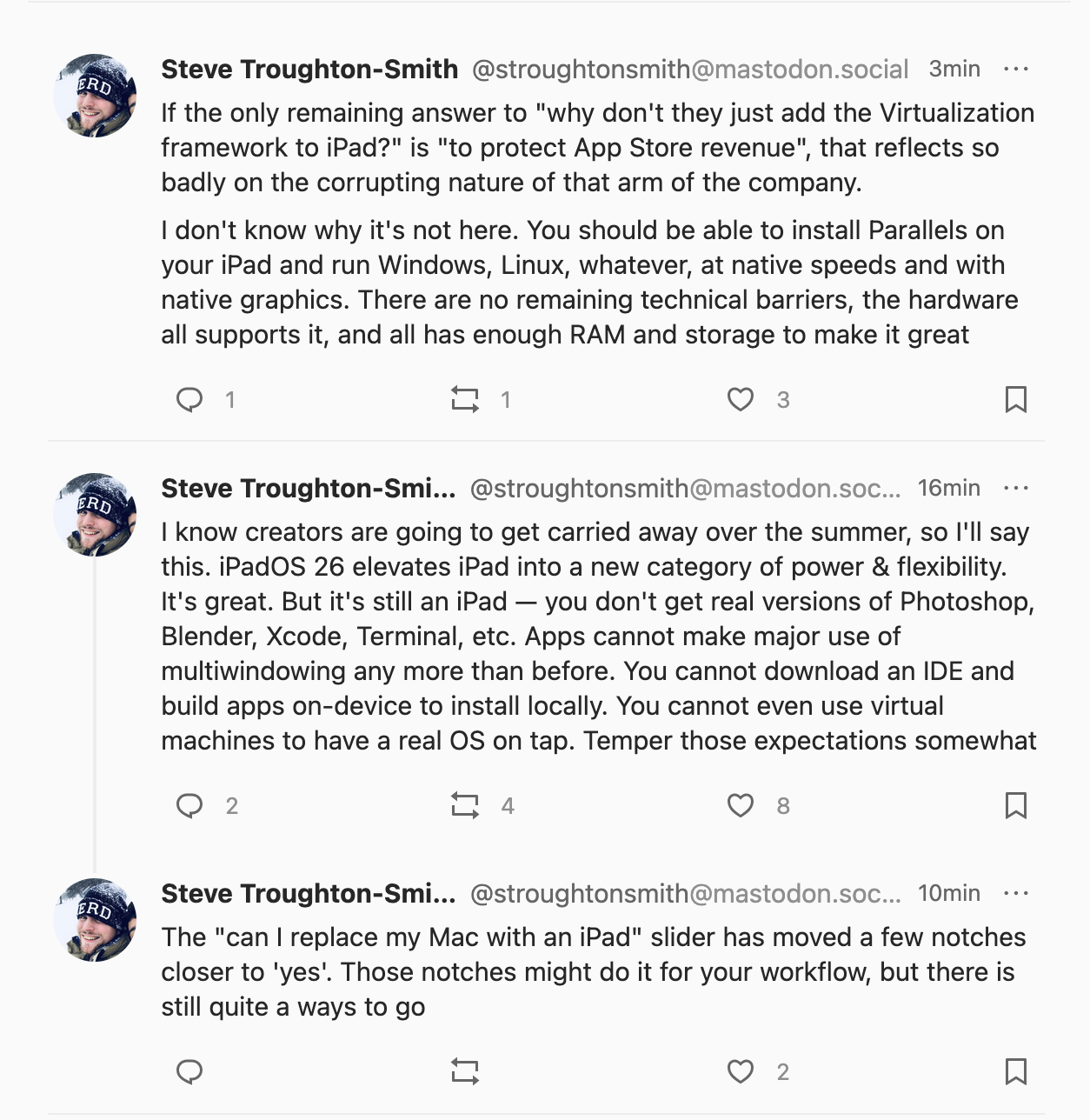Click the boost icon on the bottom post
Viewport: 1090px width, 1120px height.
(x=465, y=1072)
